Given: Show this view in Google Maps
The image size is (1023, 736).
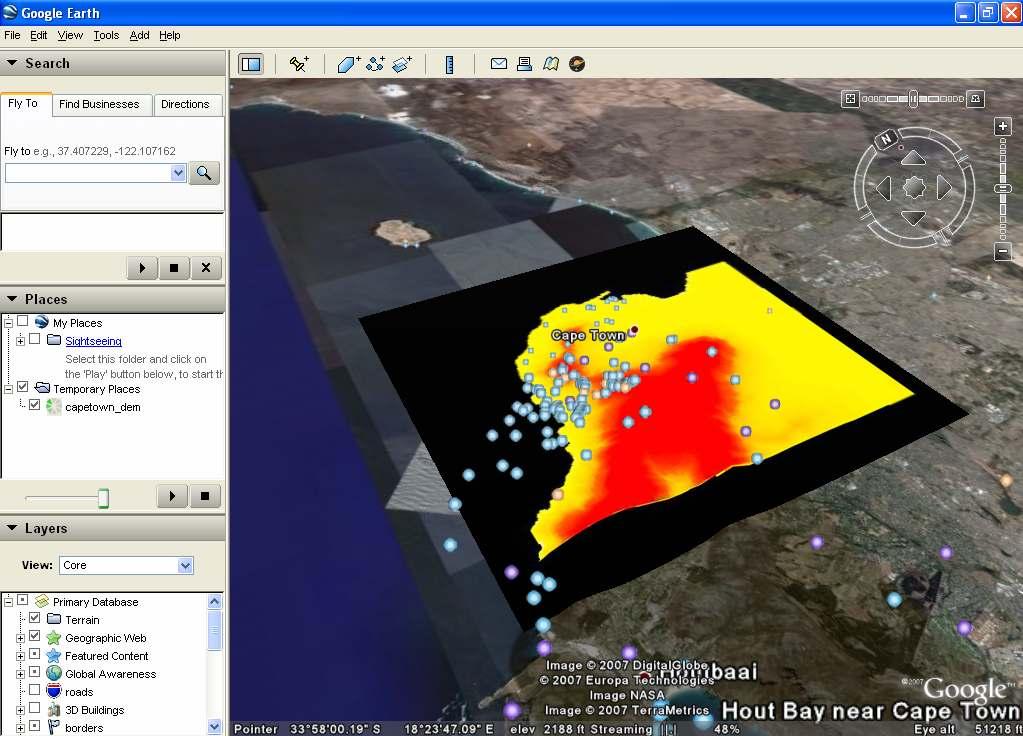Looking at the screenshot, I should coord(551,63).
